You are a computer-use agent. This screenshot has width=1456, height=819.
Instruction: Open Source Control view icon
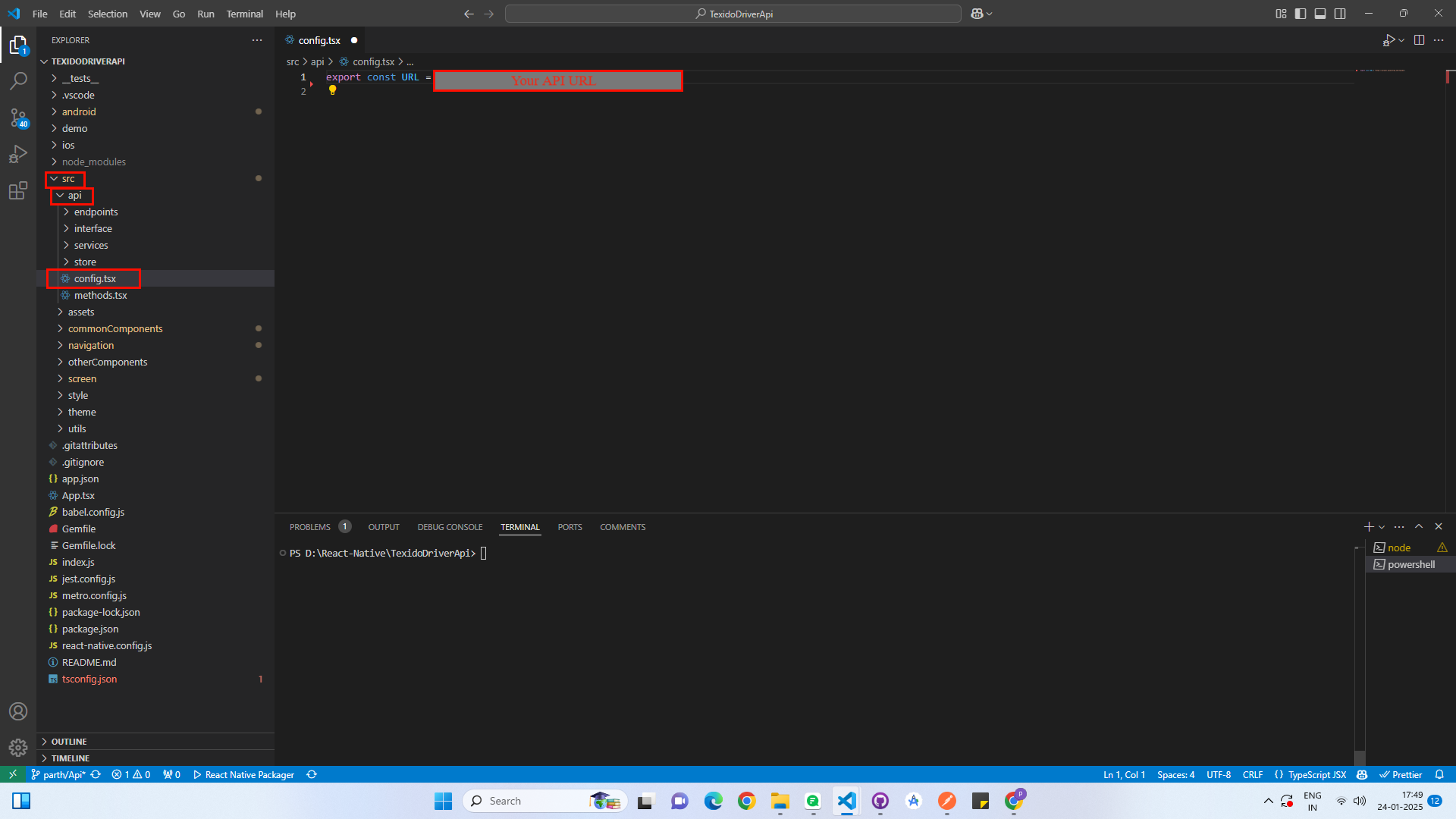pos(18,118)
